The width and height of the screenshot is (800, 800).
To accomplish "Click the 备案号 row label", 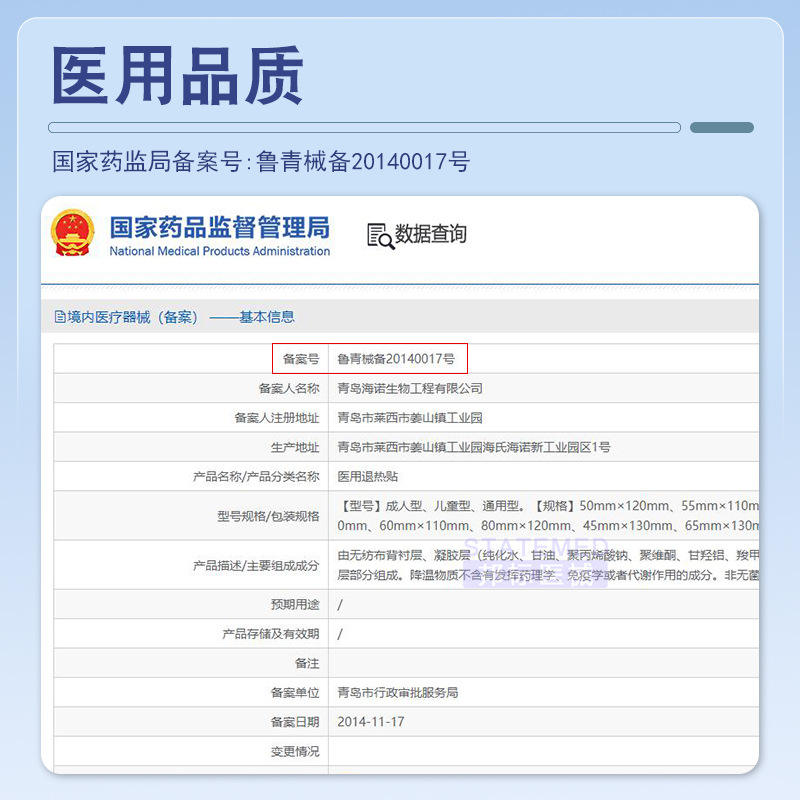I will click(301, 358).
